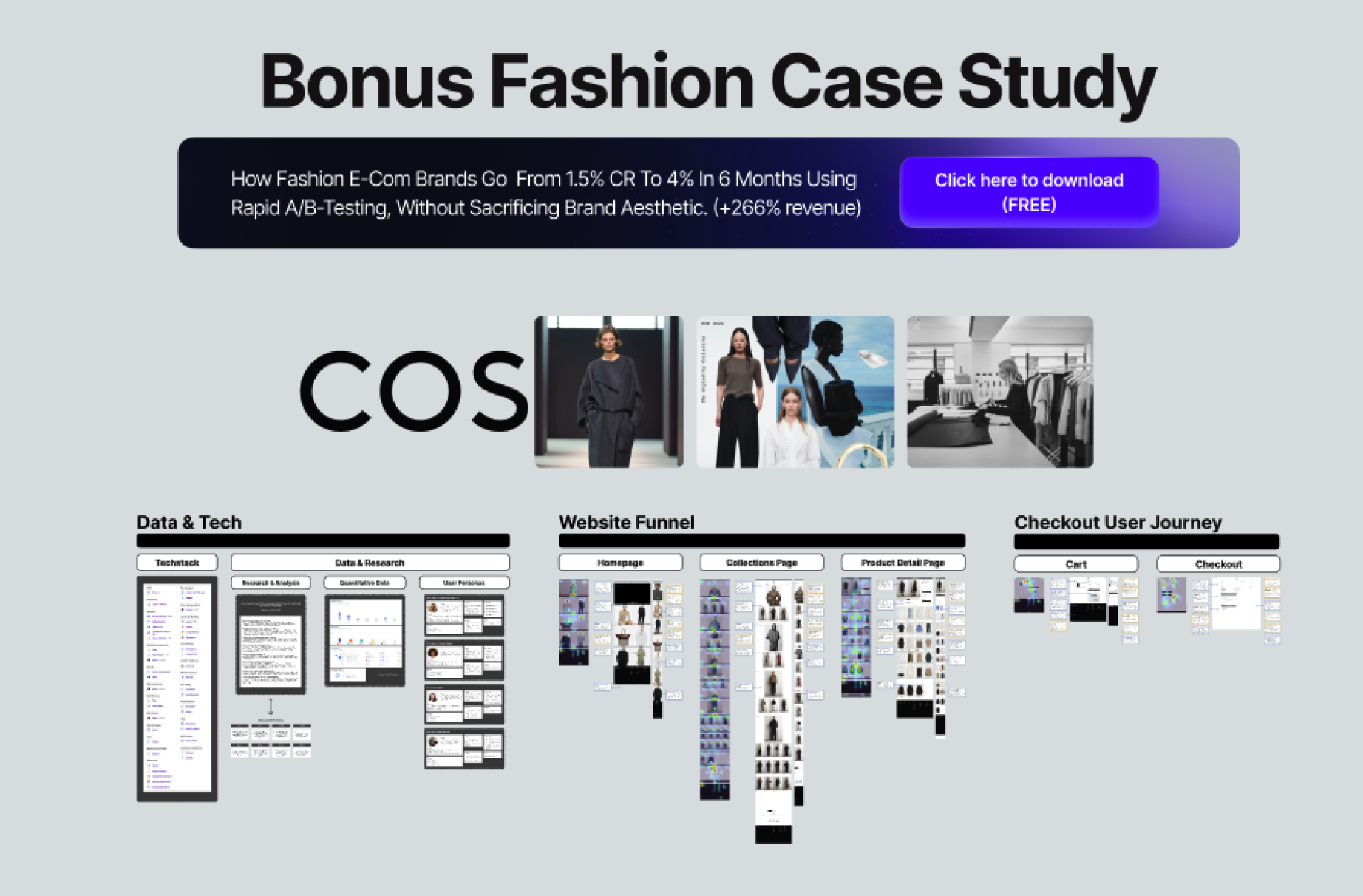Image resolution: width=1363 pixels, height=896 pixels.
Task: Open the fashion collage image with ocean background
Action: click(x=795, y=392)
